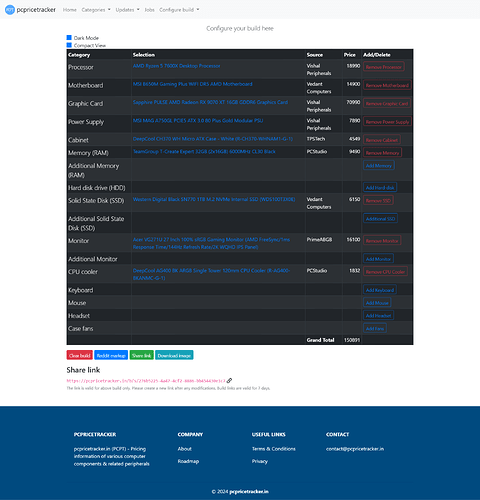
Task: Open the TeamGroup T-Create Expert RAM link
Action: [204, 151]
